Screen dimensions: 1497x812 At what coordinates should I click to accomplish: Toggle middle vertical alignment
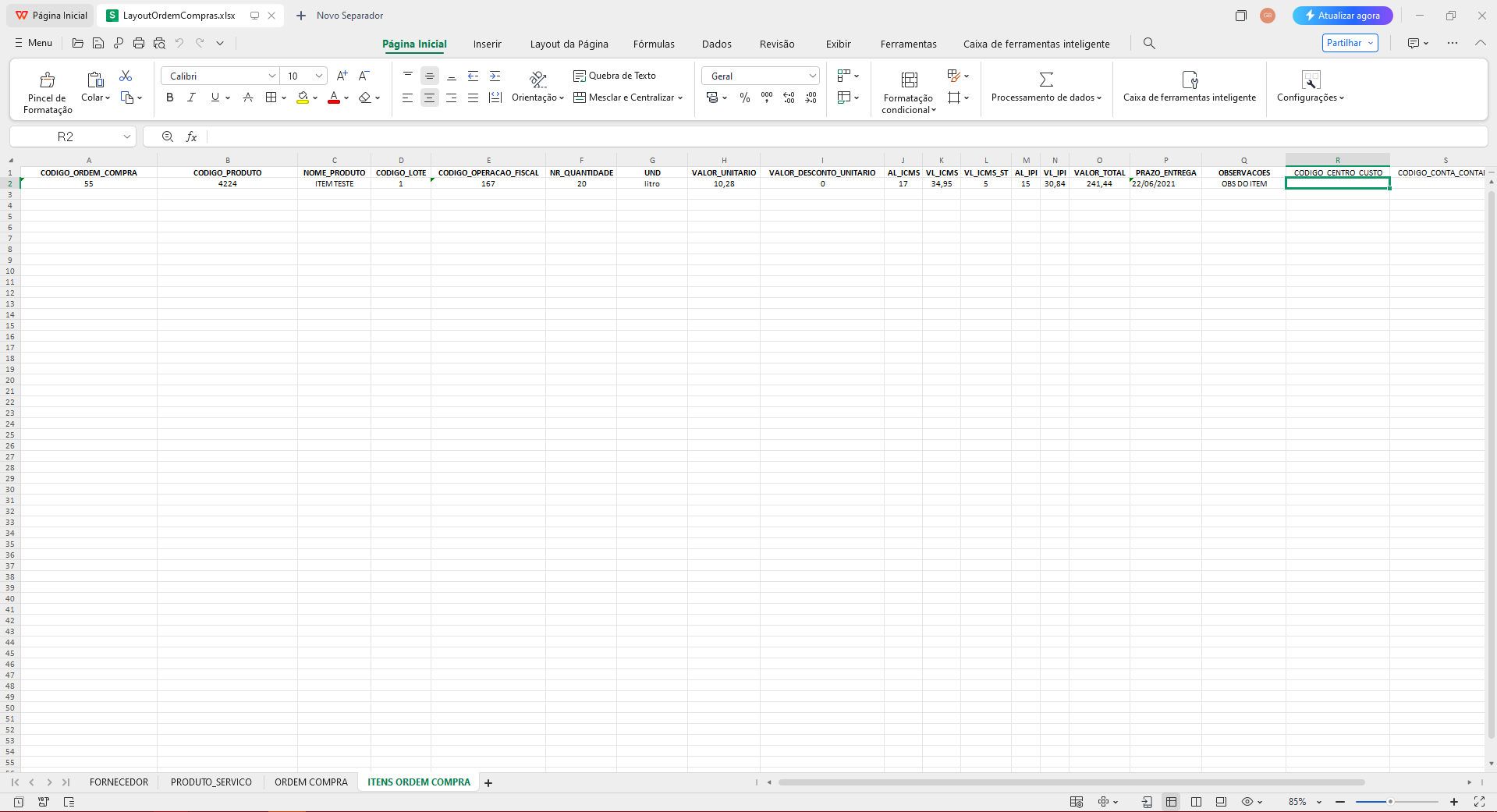(429, 76)
